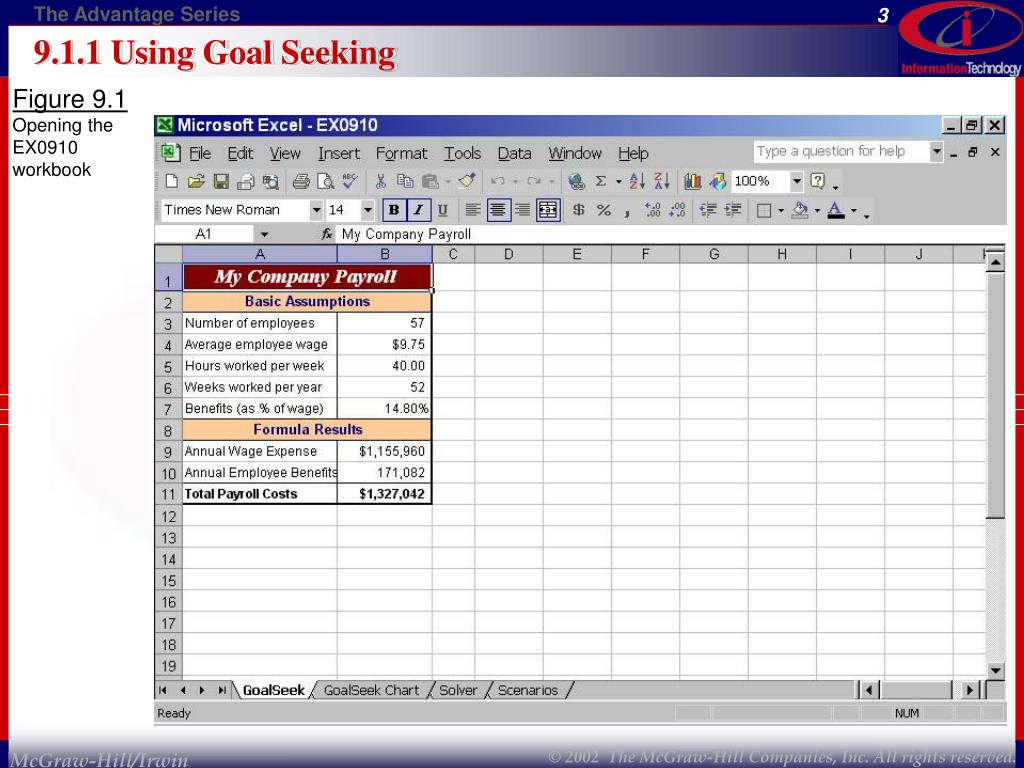1024x768 pixels.
Task: Open the font name dropdown
Action: (x=316, y=210)
